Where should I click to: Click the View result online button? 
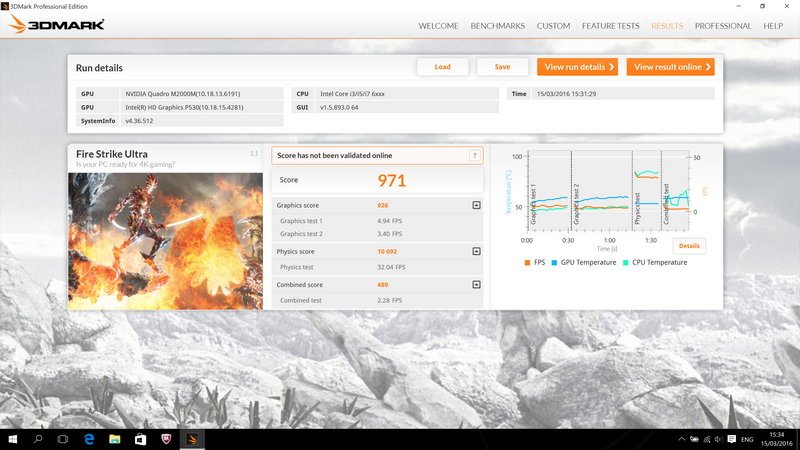pyautogui.click(x=670, y=67)
